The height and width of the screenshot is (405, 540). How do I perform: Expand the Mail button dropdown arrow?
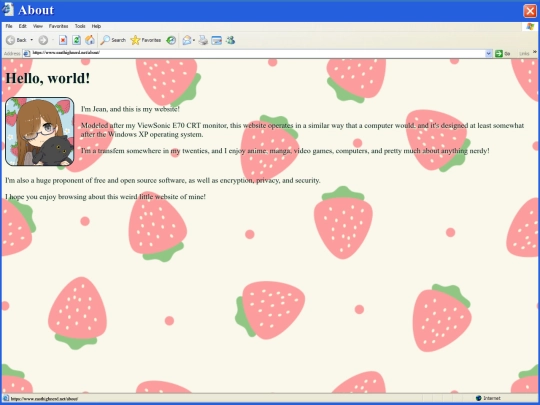(194, 40)
